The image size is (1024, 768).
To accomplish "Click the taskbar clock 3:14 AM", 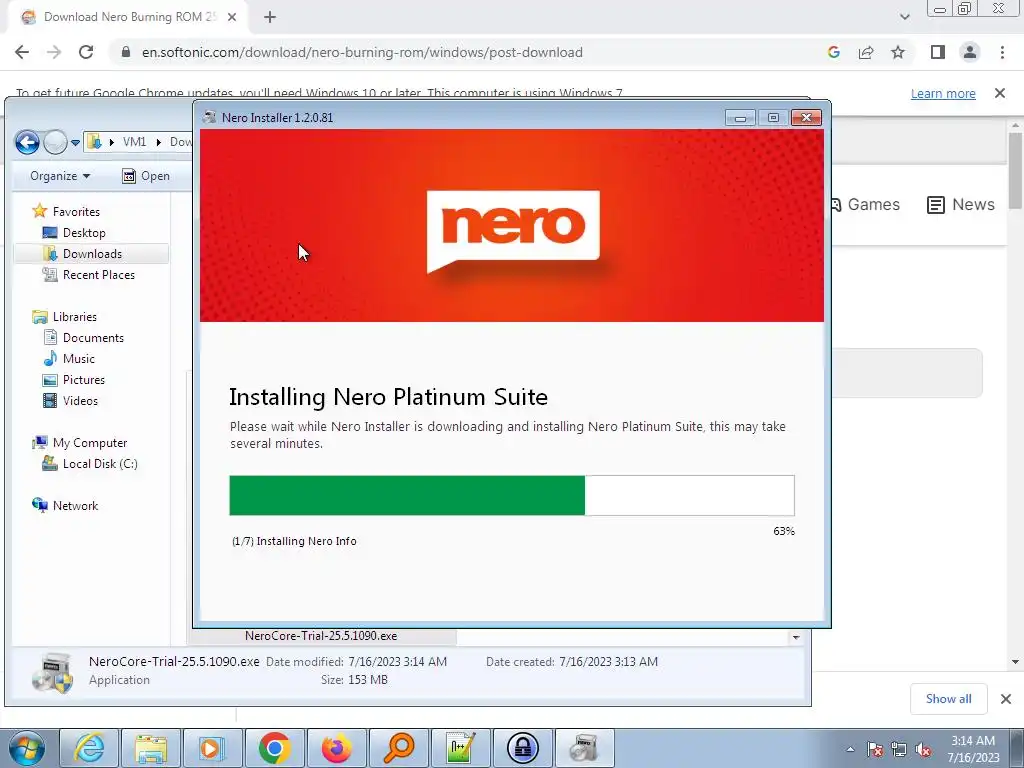I will (x=973, y=741).
